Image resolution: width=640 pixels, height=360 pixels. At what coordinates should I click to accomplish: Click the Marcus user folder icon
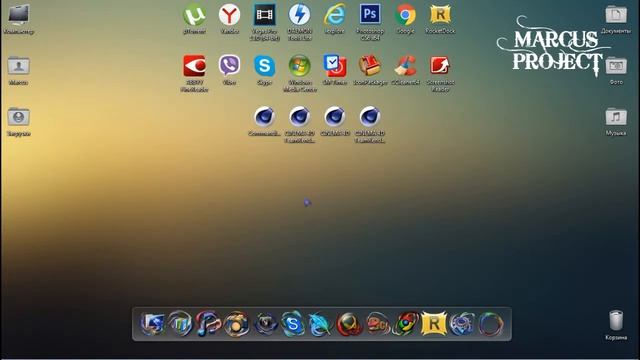point(18,66)
